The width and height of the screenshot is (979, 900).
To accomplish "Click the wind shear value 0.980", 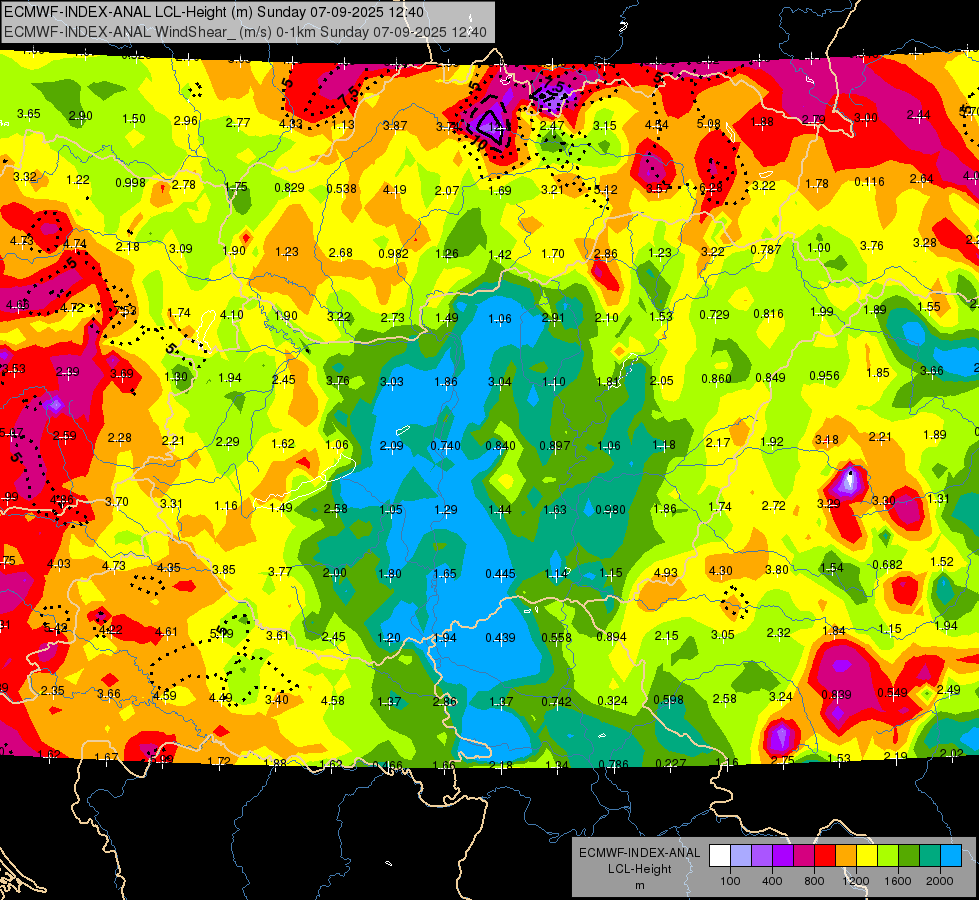I will point(611,510).
